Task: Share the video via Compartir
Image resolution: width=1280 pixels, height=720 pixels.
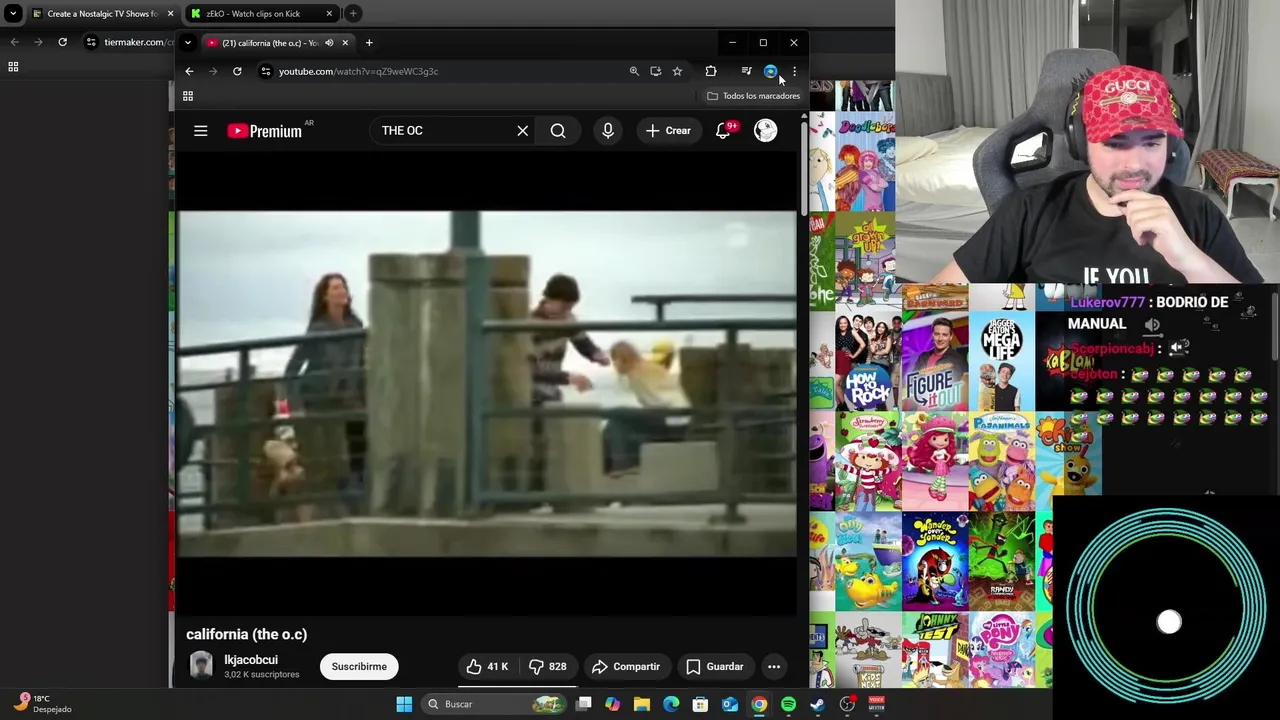Action: pos(626,667)
